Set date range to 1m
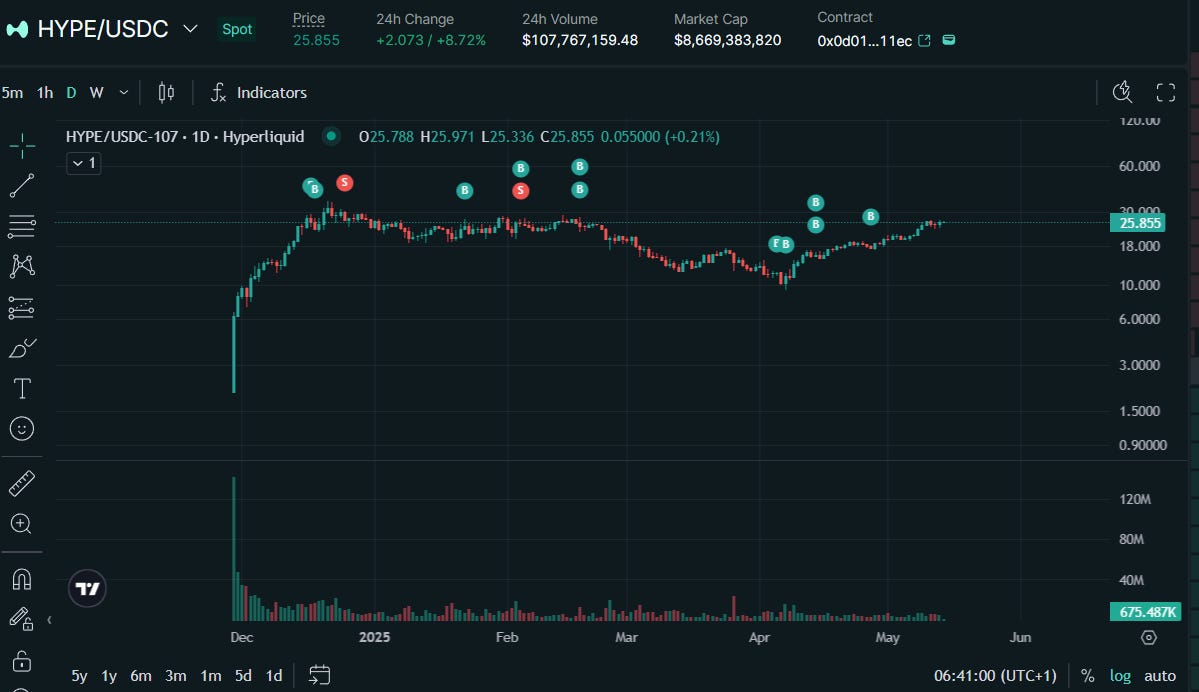Image resolution: width=1199 pixels, height=692 pixels. [x=210, y=676]
